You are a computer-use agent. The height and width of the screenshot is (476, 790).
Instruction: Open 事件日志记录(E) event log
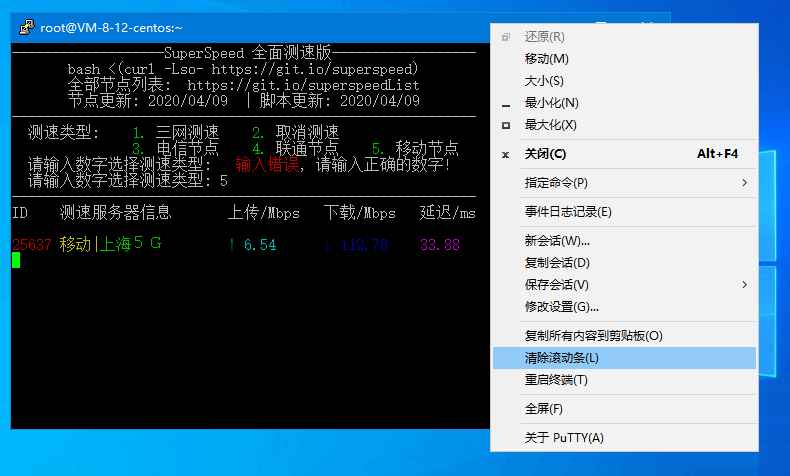567,212
